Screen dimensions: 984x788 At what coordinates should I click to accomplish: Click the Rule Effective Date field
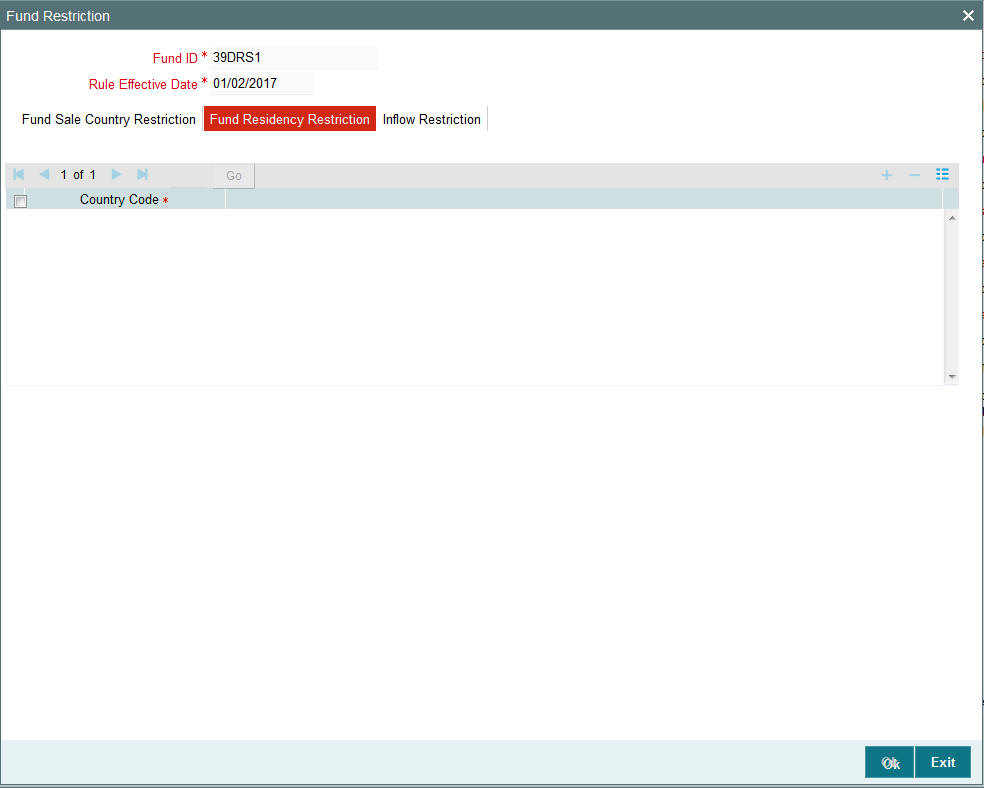click(262, 83)
